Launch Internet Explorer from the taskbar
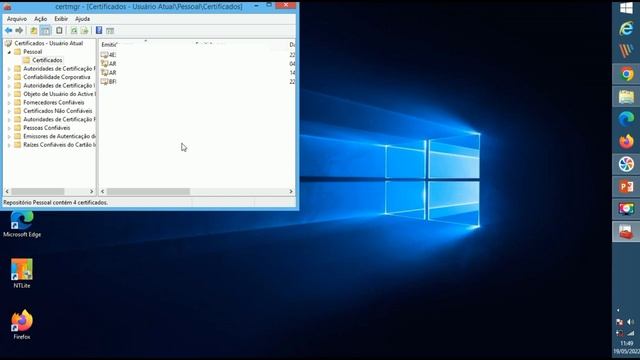 (x=626, y=29)
